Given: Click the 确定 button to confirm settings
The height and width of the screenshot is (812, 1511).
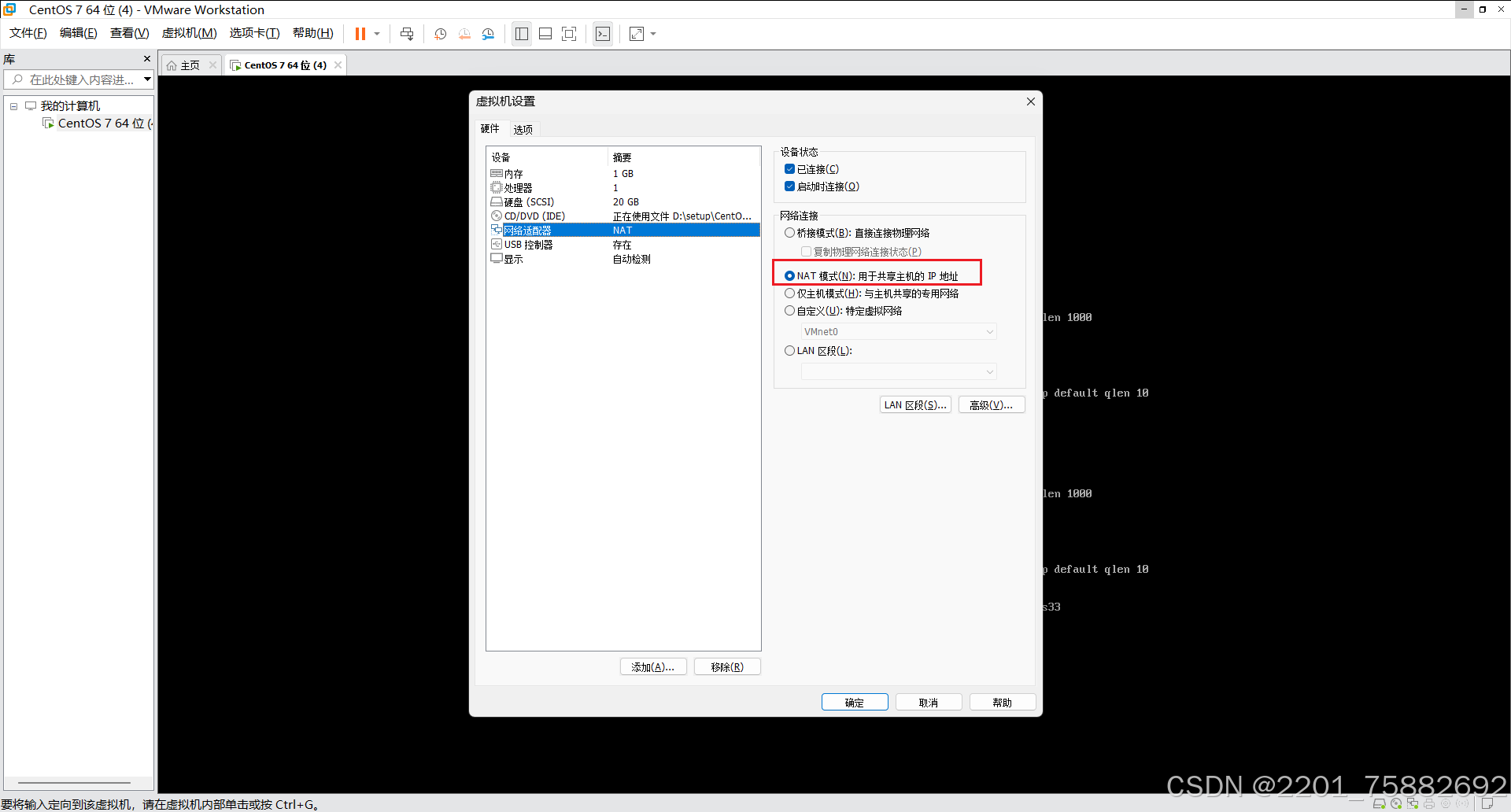Looking at the screenshot, I should tap(855, 701).
